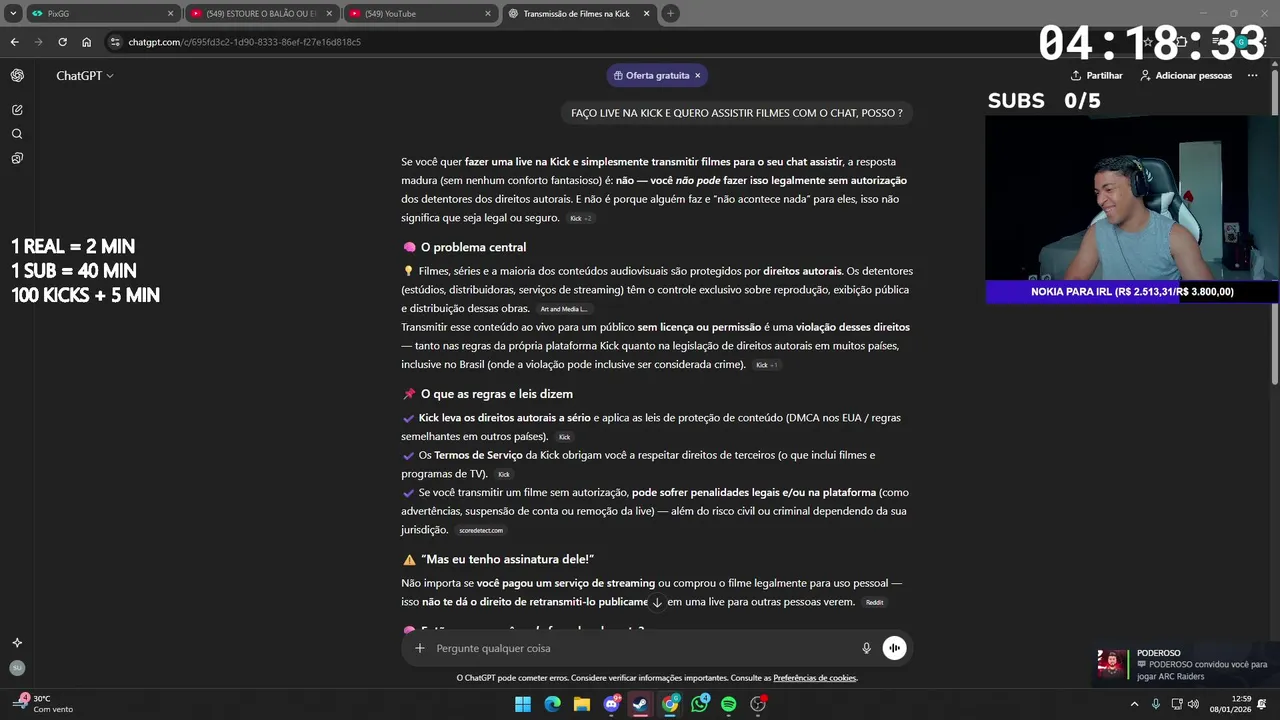Close the Transmissão de Filmes na Kick tab
The height and width of the screenshot is (720, 1280).
coord(646,14)
